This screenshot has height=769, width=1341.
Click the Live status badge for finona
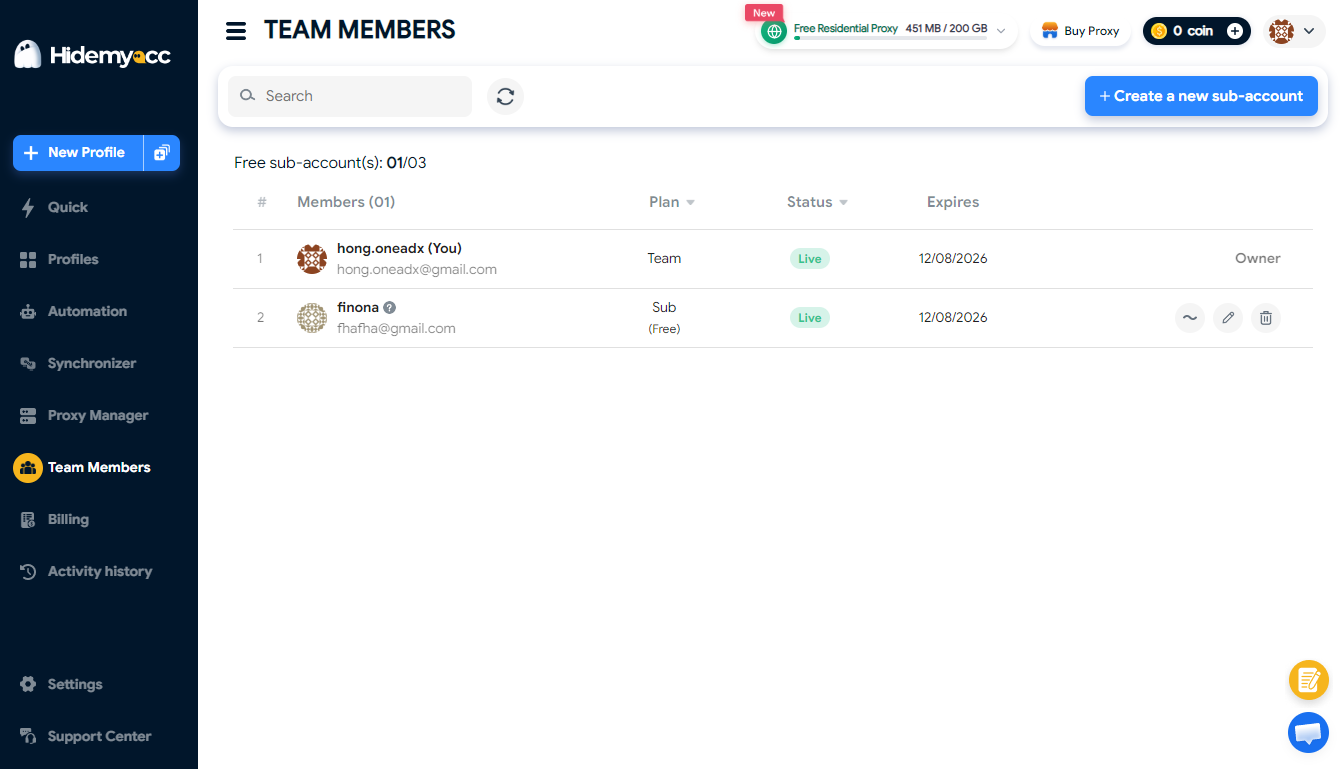click(x=810, y=318)
